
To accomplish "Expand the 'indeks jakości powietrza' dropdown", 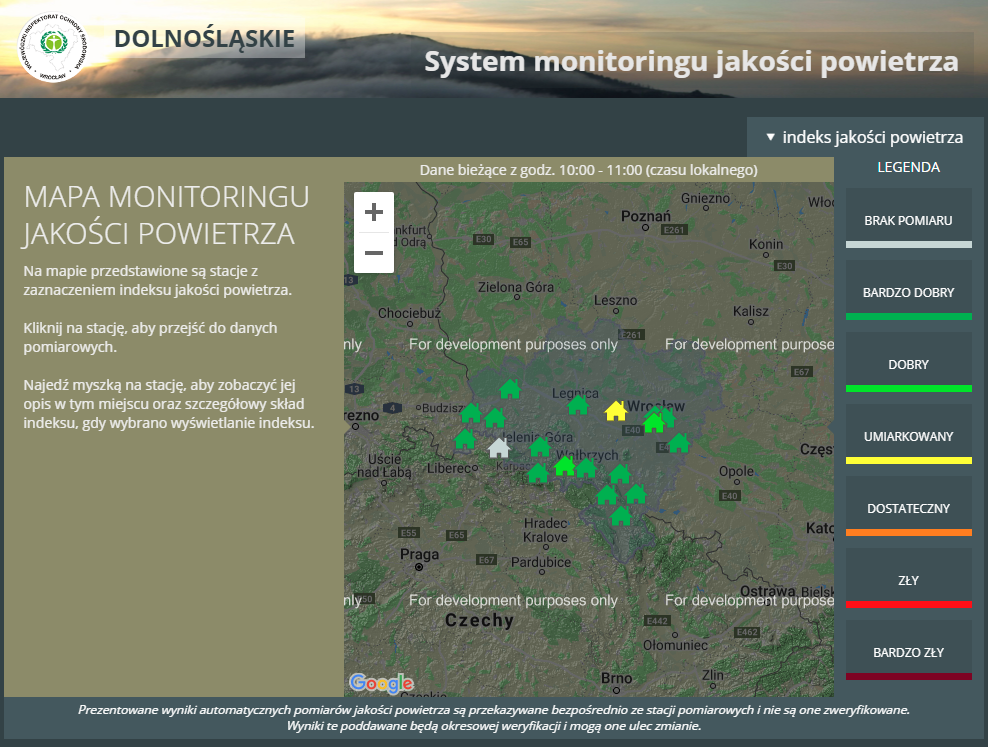I will [x=864, y=137].
